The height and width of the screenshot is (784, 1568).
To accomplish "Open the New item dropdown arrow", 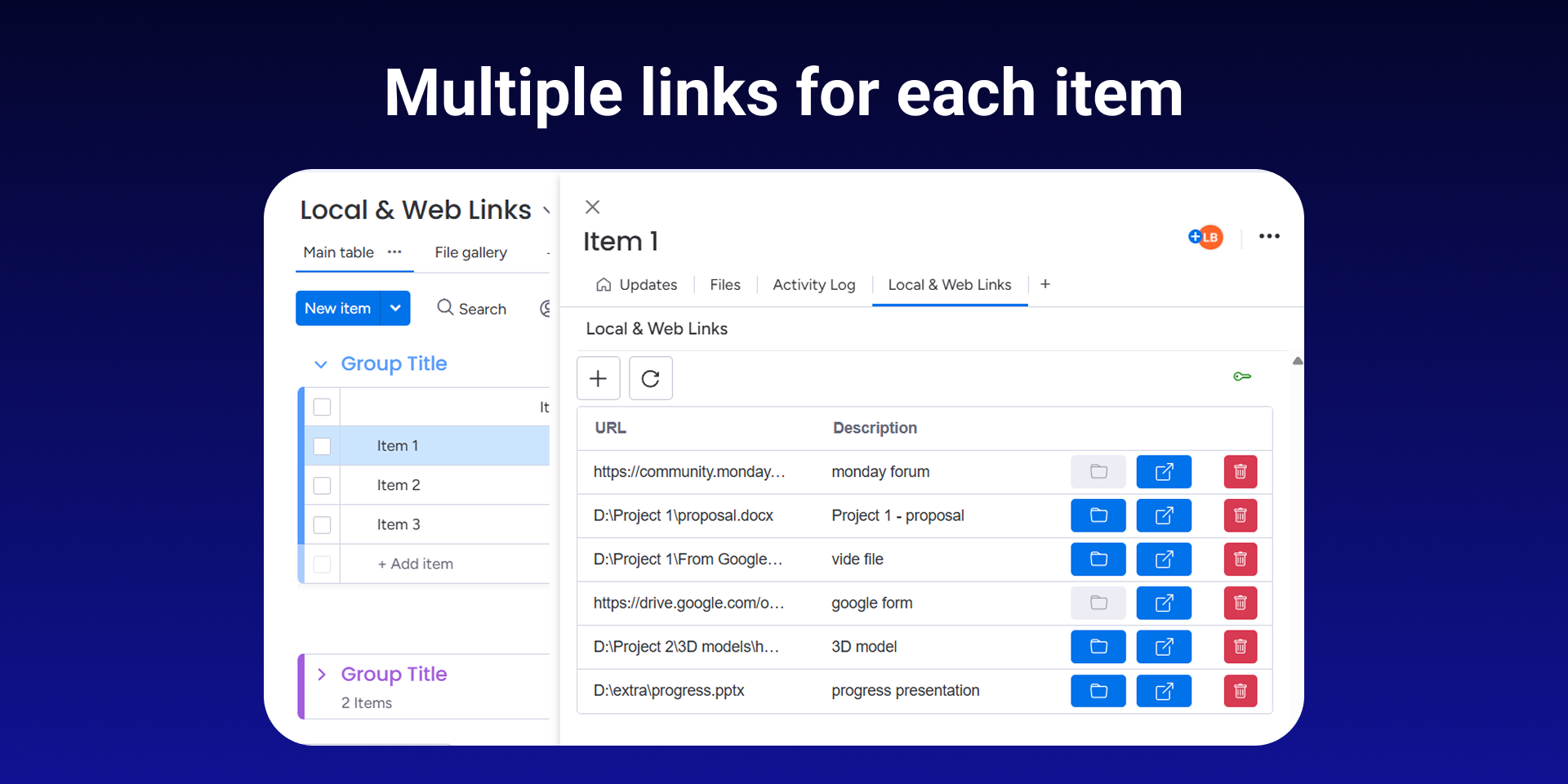I will point(395,308).
